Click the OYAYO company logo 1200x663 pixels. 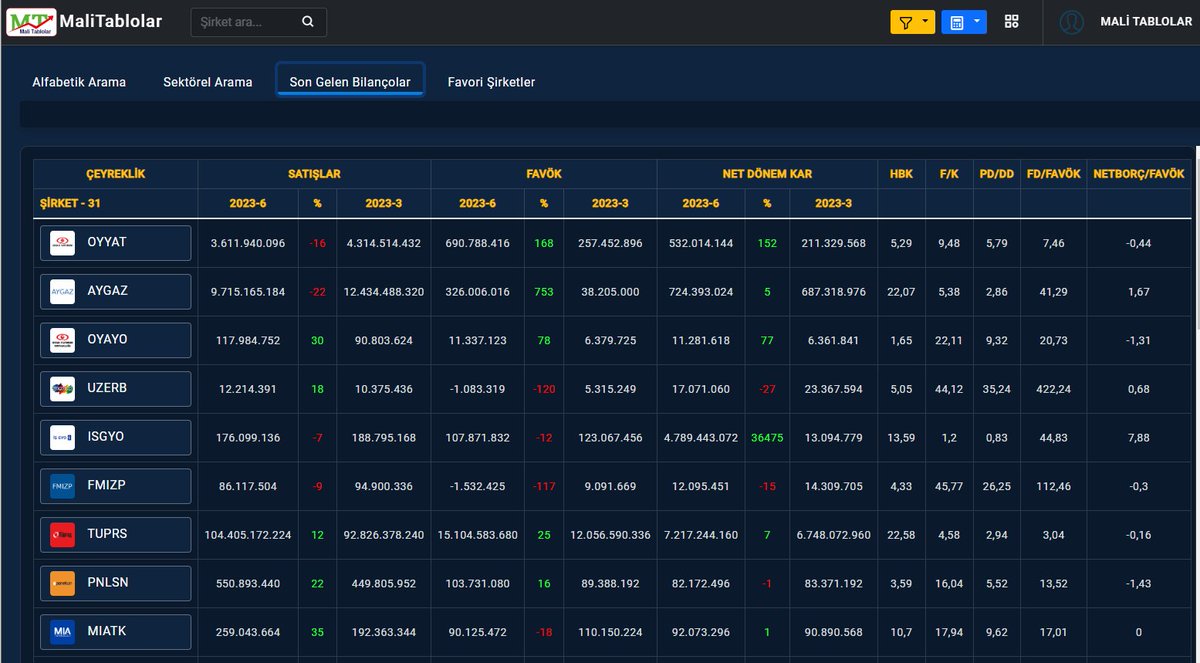[62, 340]
